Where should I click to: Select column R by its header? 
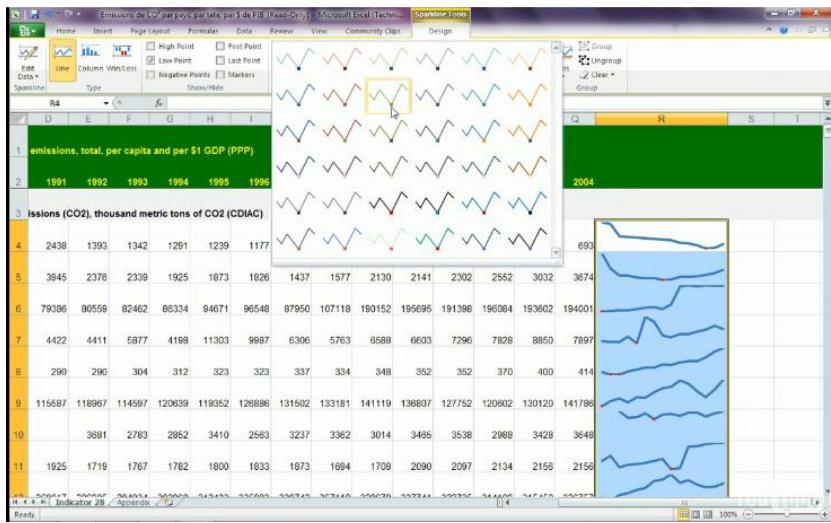tap(661, 119)
